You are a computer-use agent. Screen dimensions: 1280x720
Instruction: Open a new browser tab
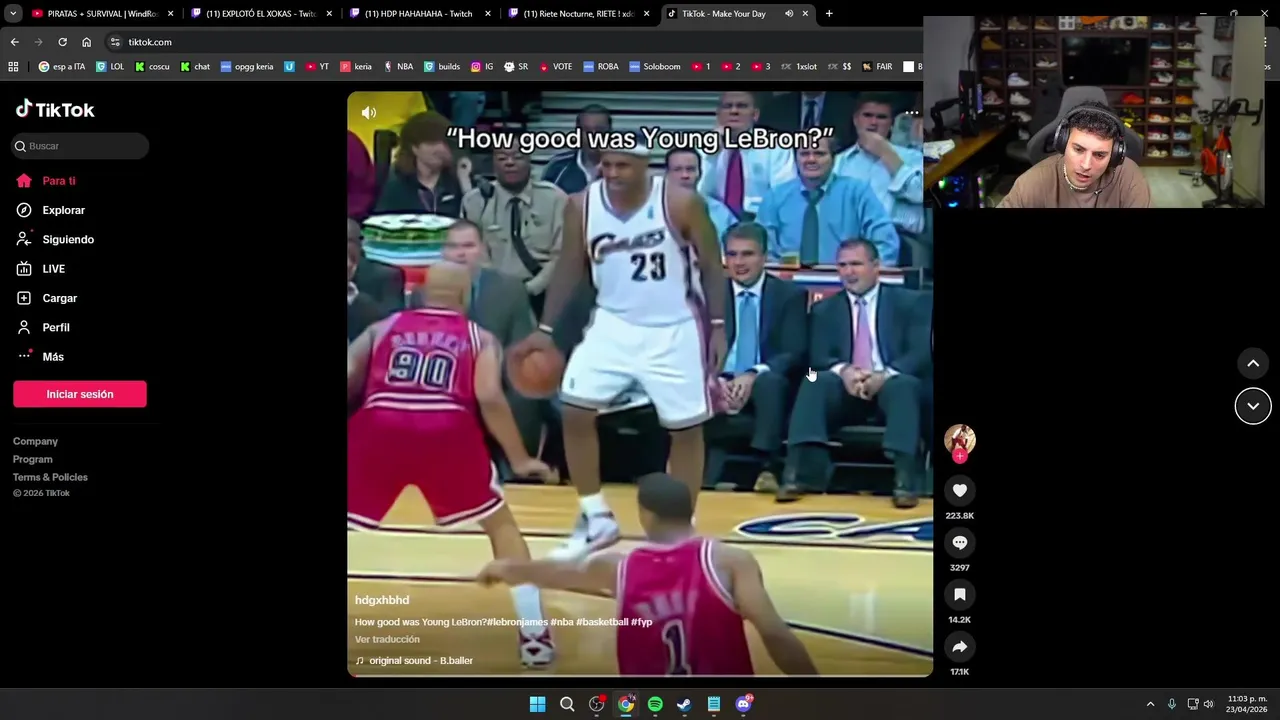(829, 14)
